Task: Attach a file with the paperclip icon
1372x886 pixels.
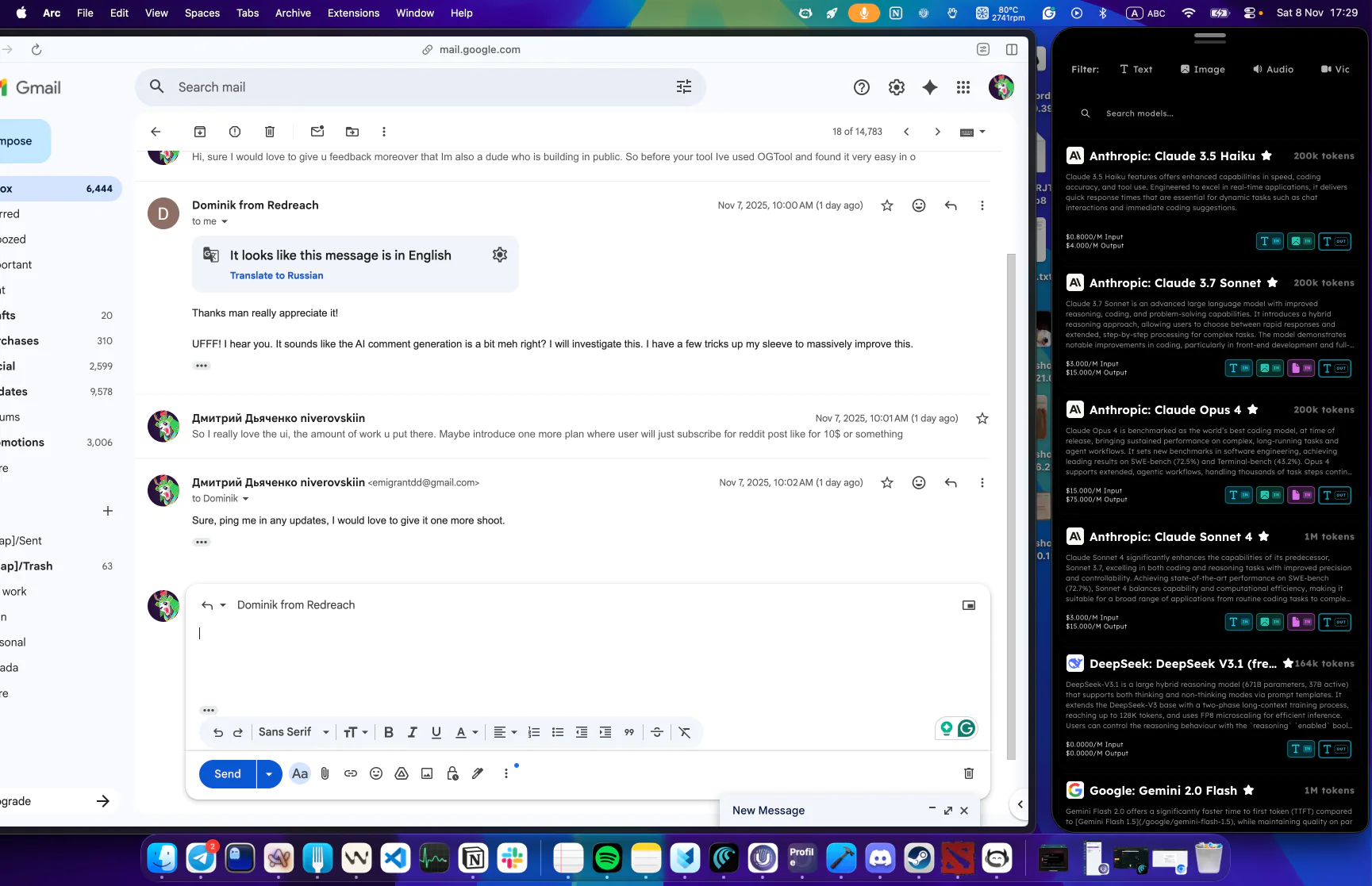Action: [325, 773]
